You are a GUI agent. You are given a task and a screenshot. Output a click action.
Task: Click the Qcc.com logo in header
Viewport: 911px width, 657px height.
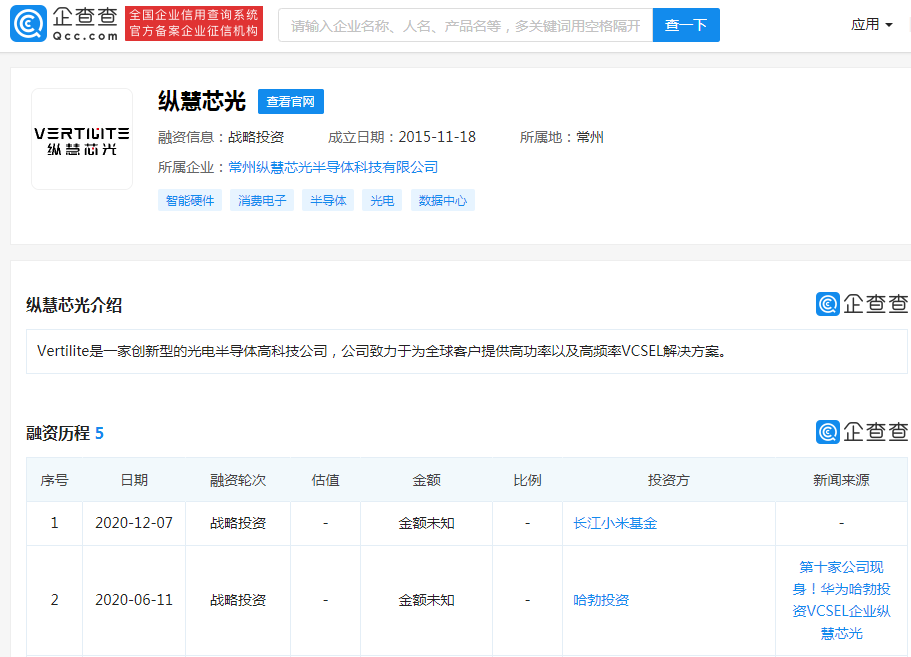(x=64, y=24)
